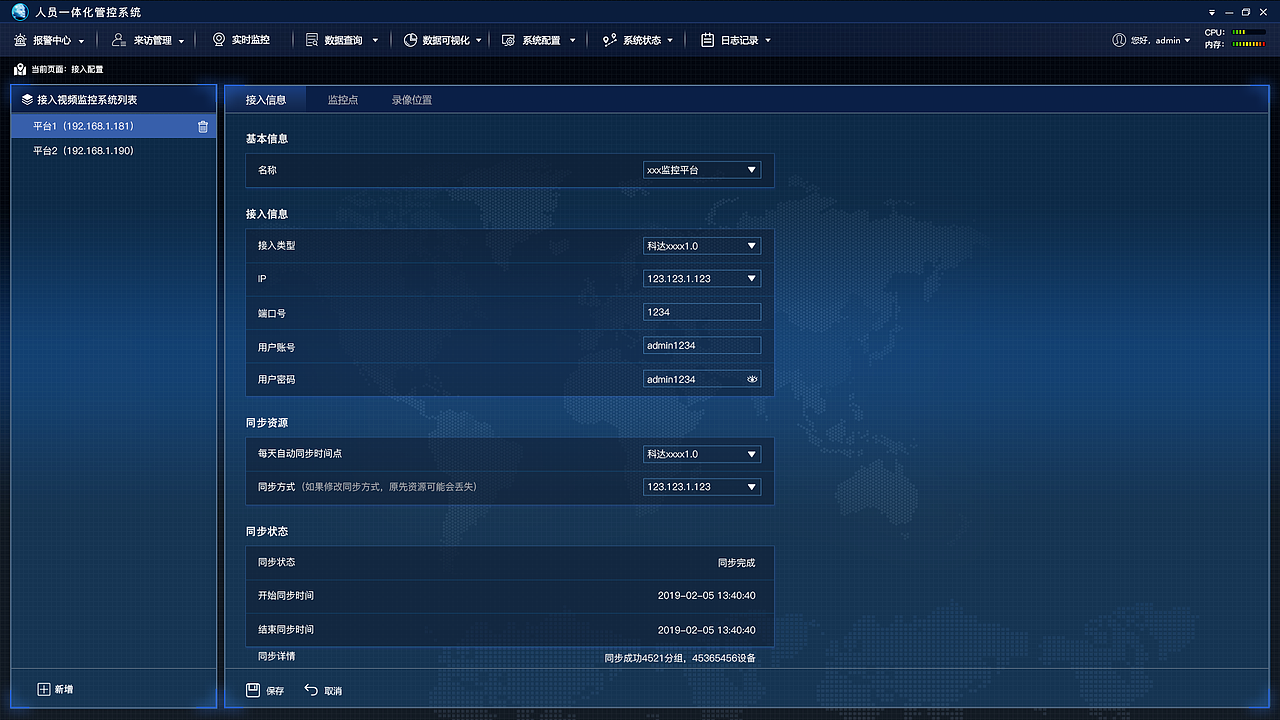Click the 用户账号 input field
Image resolution: width=1280 pixels, height=720 pixels.
click(702, 345)
